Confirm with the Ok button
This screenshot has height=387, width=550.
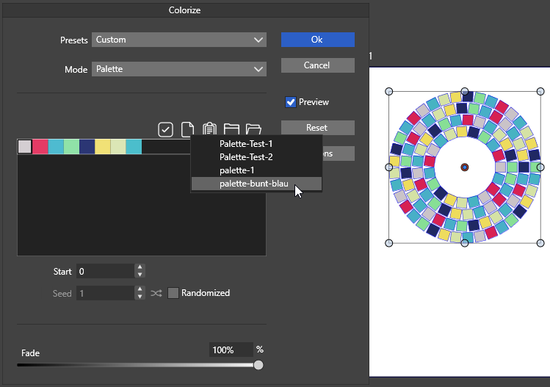[318, 40]
